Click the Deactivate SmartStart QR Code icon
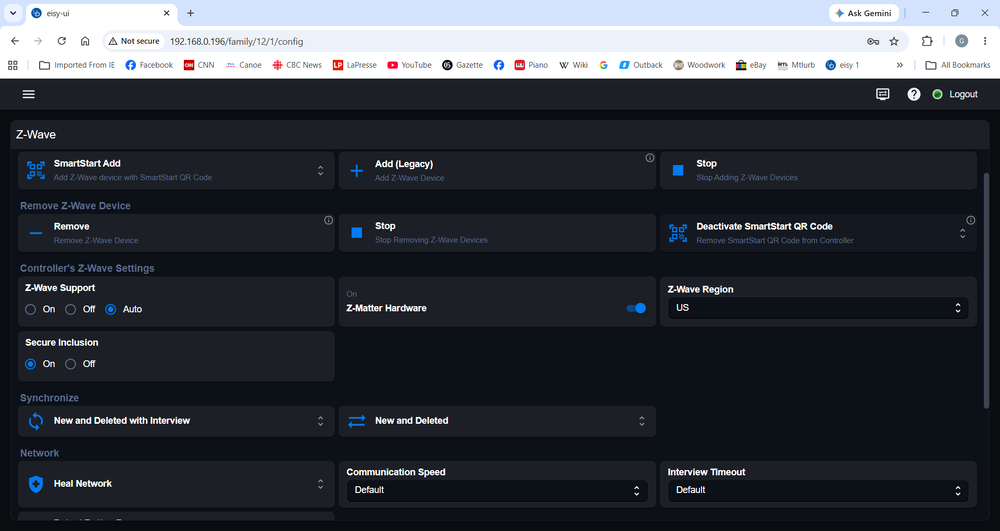Viewport: 1000px width, 531px height. [x=678, y=233]
